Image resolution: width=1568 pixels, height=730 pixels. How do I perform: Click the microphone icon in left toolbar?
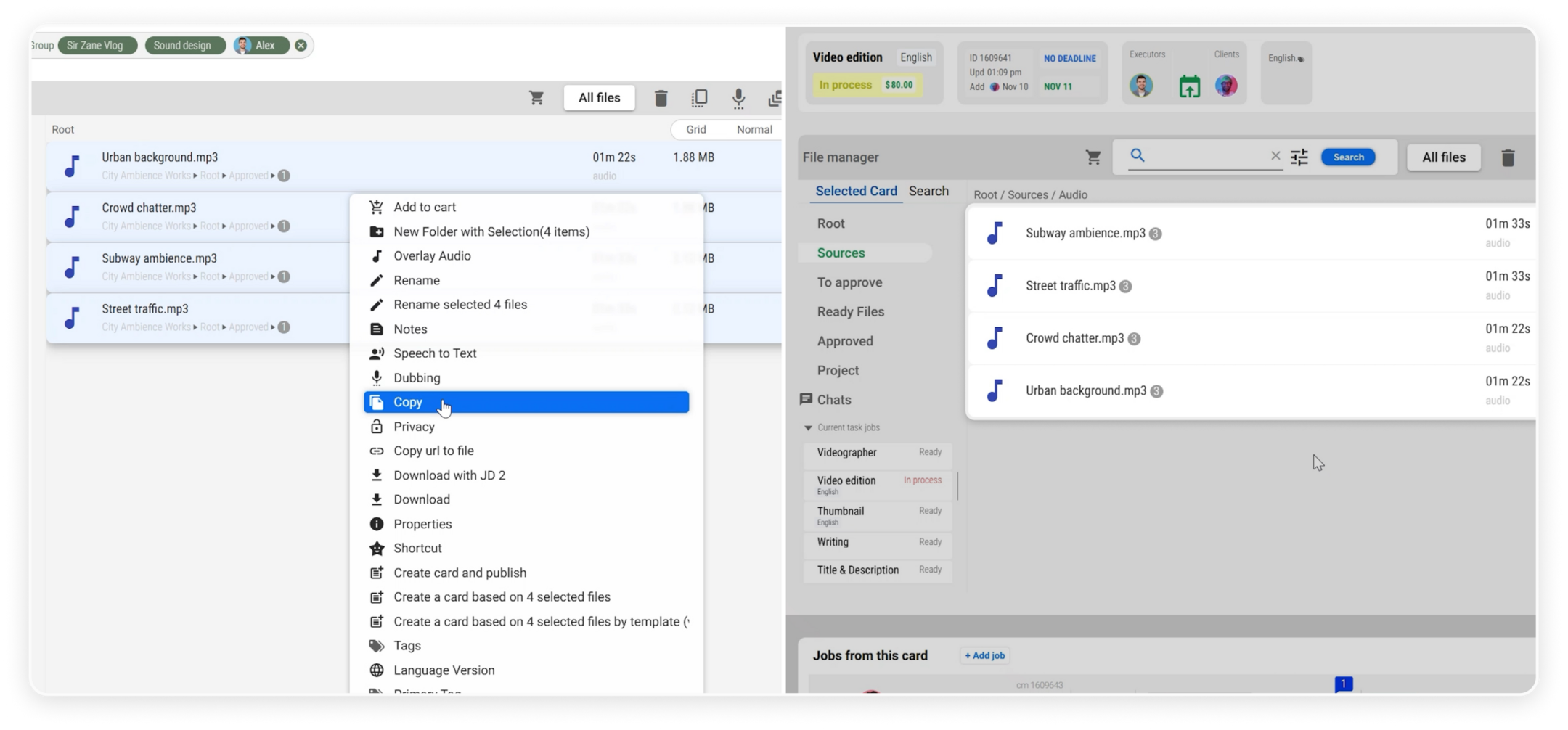click(x=738, y=98)
